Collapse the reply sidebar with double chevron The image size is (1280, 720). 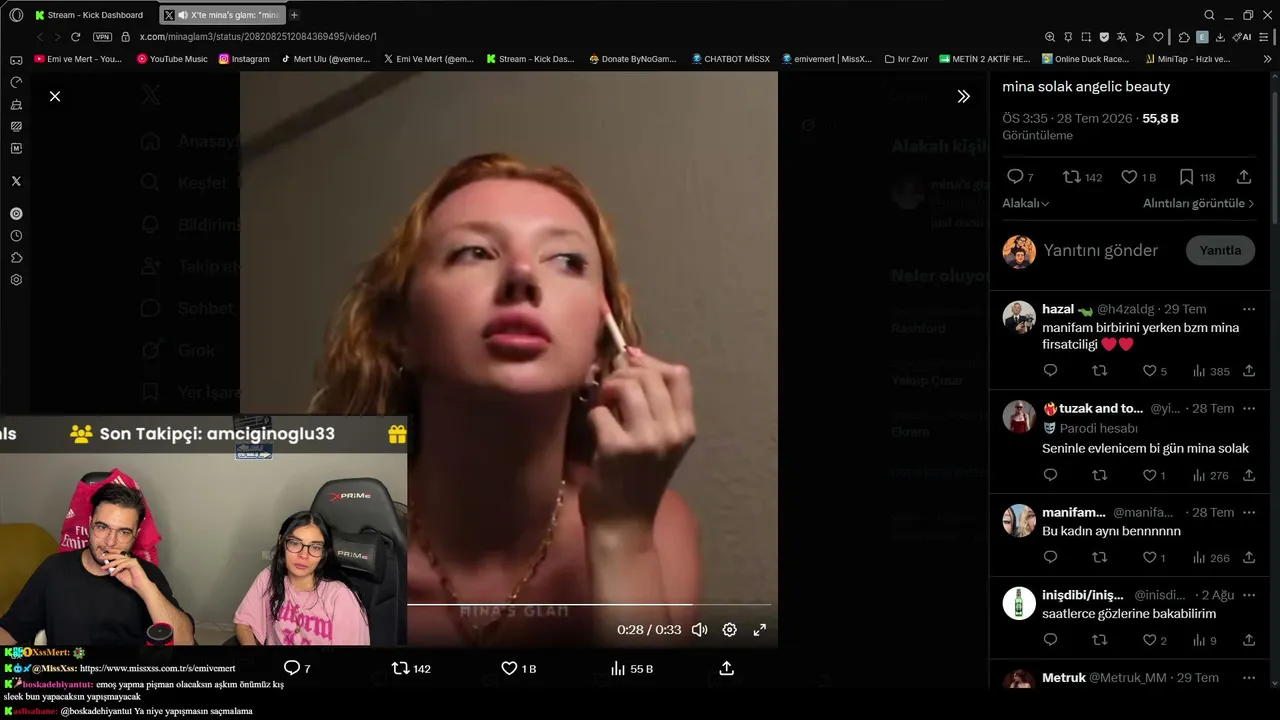tap(963, 96)
